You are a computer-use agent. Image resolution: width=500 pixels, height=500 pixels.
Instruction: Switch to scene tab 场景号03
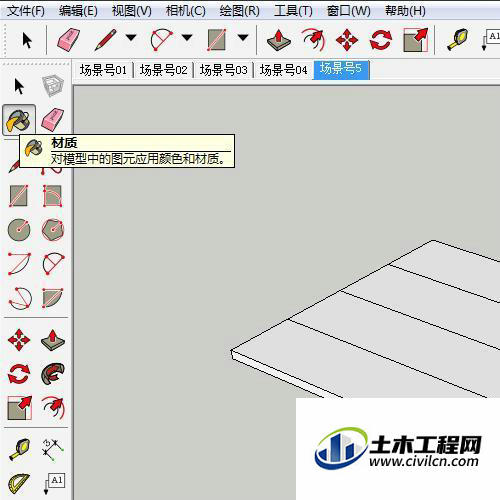pyautogui.click(x=223, y=70)
